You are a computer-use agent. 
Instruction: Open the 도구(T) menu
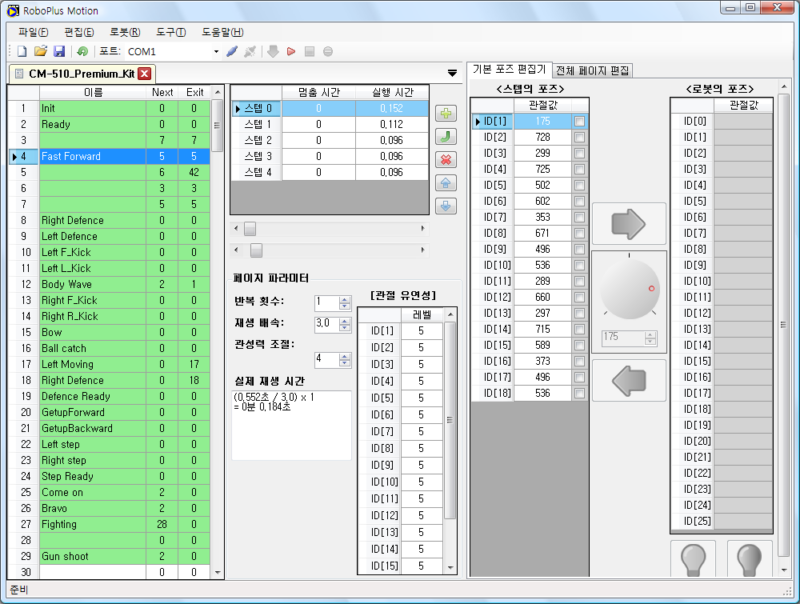pyautogui.click(x=171, y=32)
